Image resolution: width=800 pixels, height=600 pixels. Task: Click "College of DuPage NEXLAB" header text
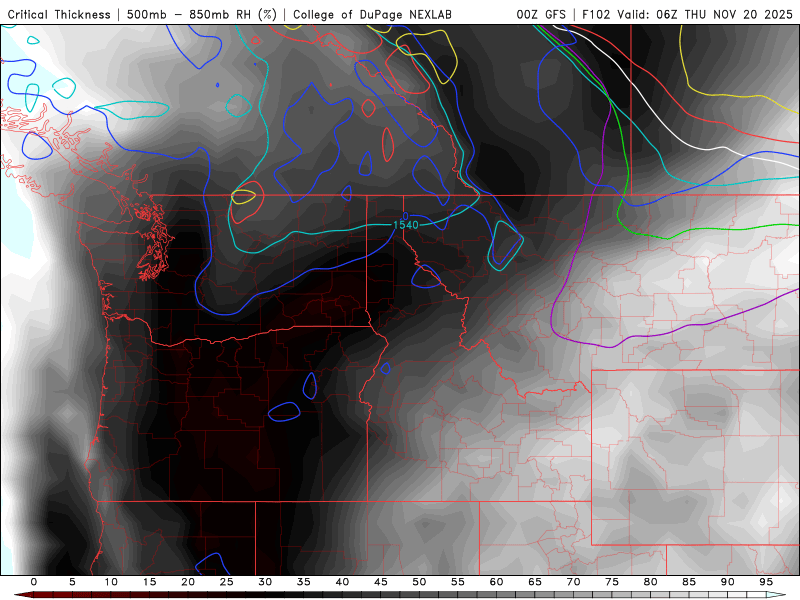point(372,15)
